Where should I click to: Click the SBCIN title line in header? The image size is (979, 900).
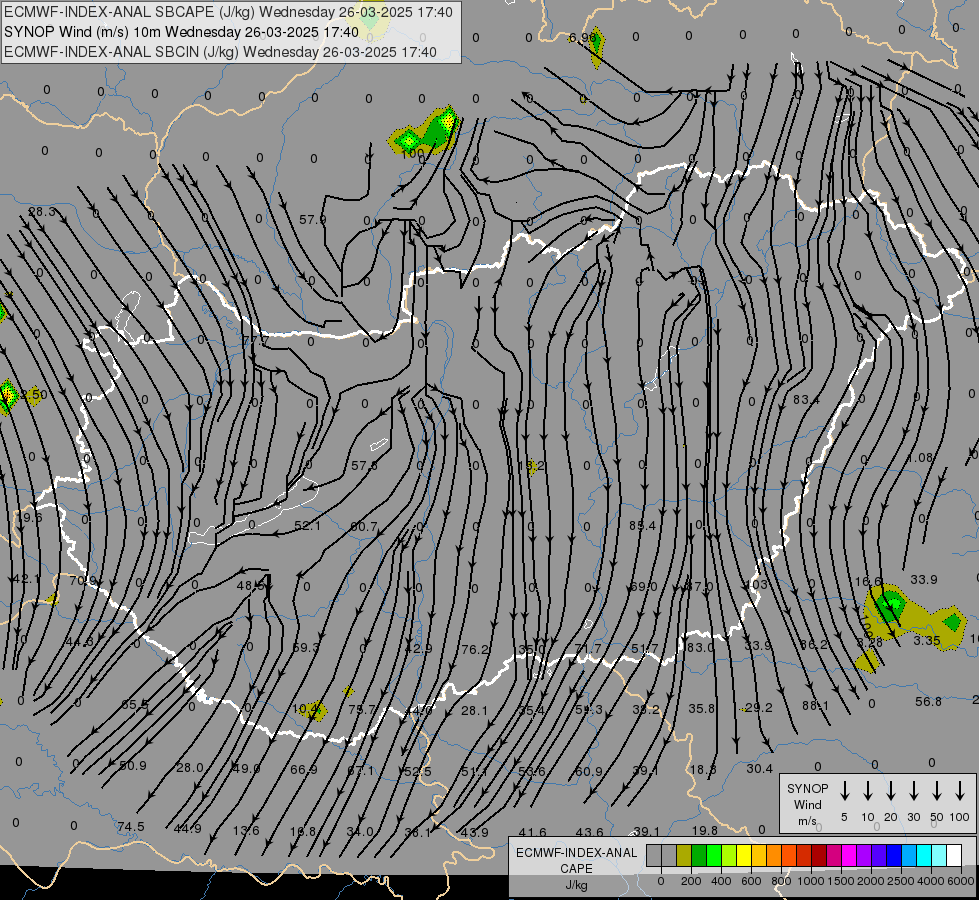(x=220, y=52)
